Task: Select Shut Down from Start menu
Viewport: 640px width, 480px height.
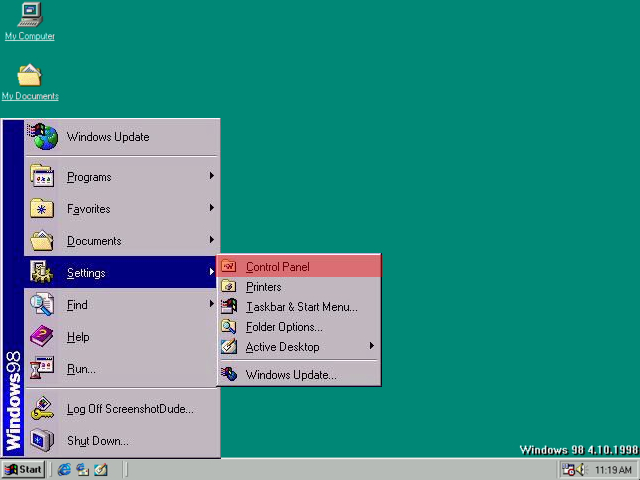Action: click(98, 441)
